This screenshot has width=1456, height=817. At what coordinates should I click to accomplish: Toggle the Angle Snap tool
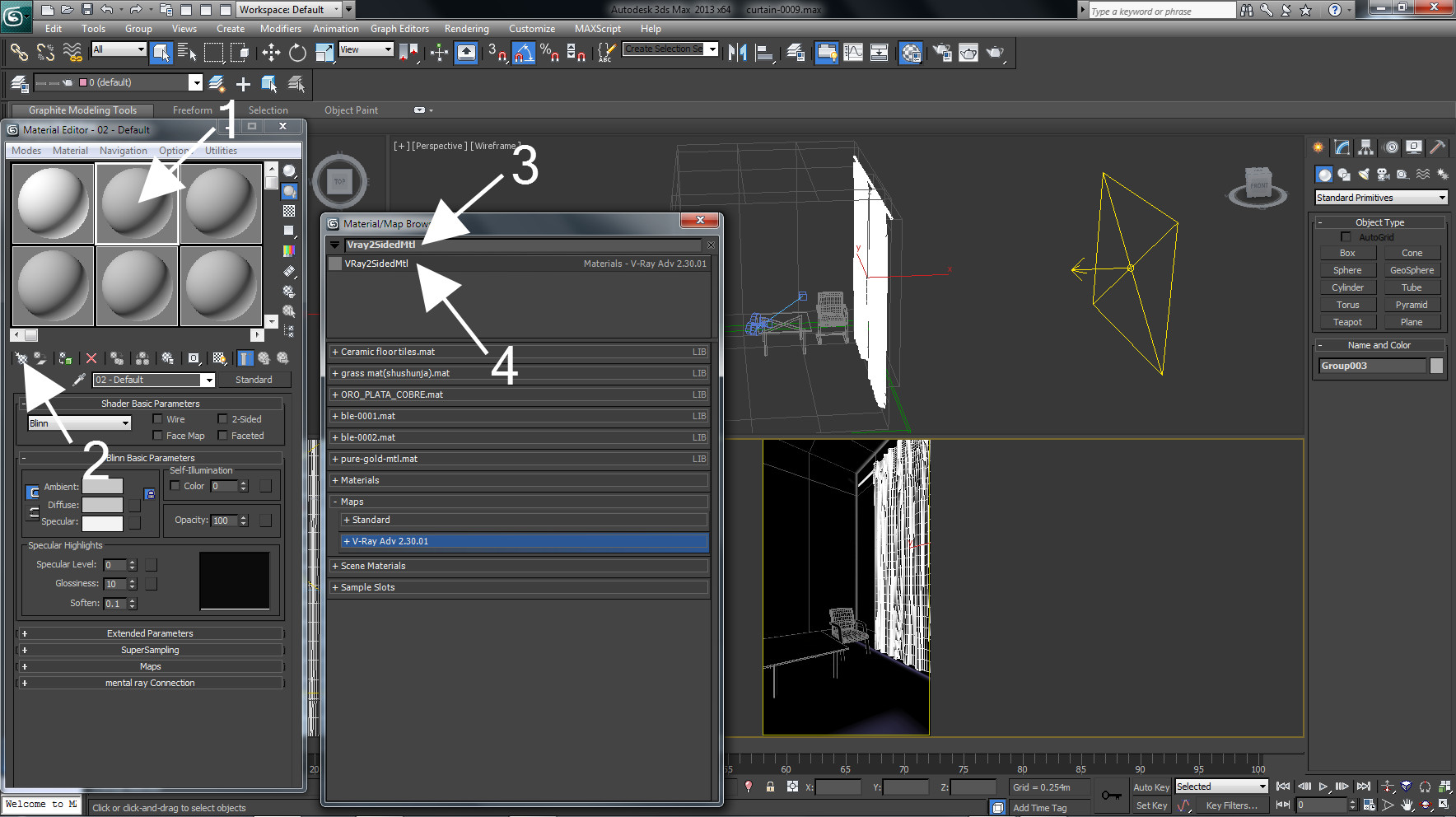(x=524, y=53)
